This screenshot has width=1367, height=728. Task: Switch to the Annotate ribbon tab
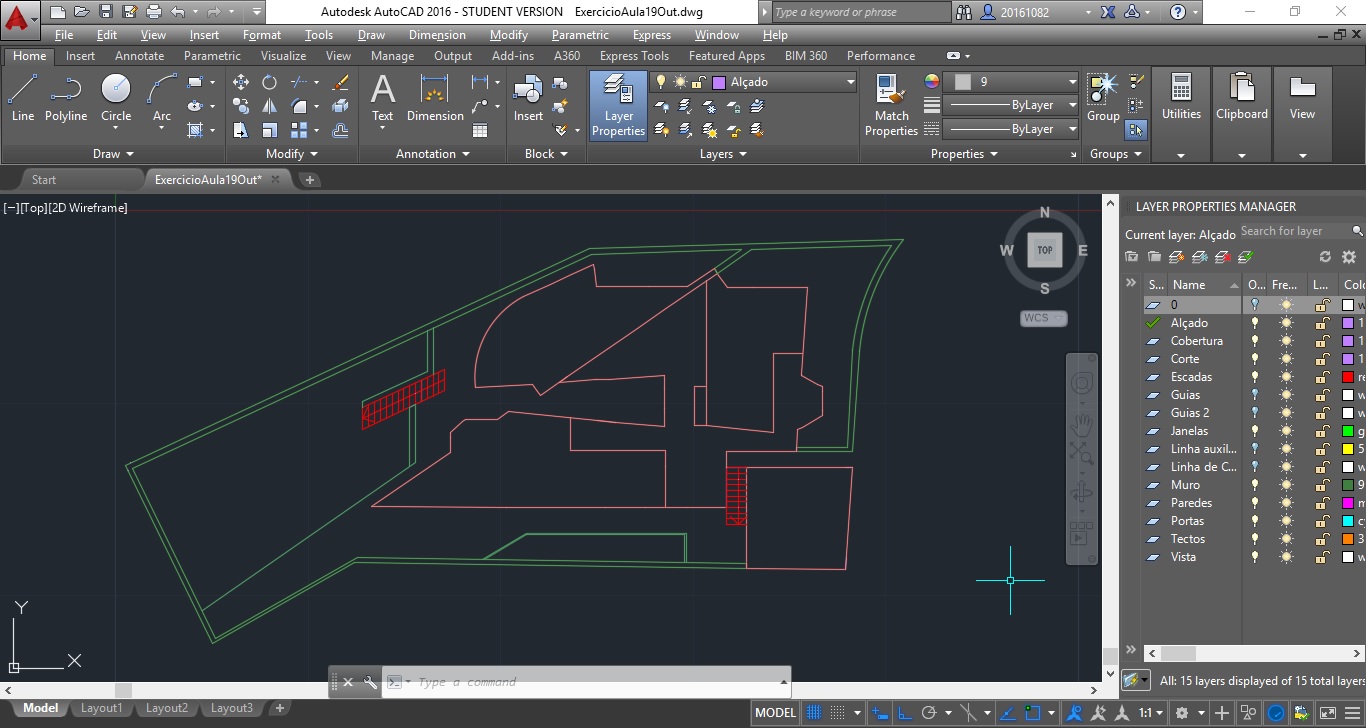tap(139, 55)
